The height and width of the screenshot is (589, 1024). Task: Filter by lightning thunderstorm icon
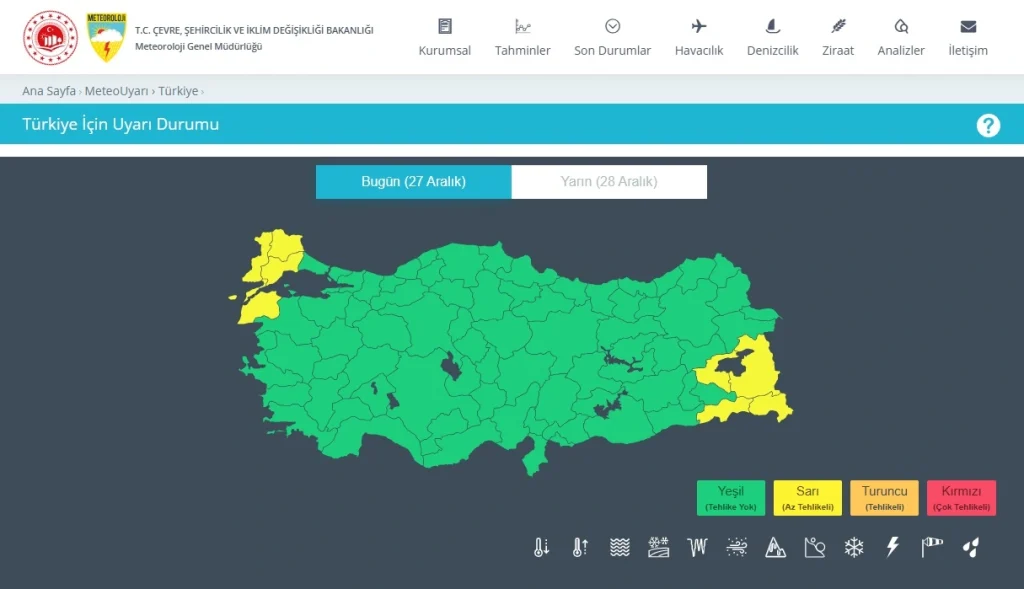click(893, 547)
